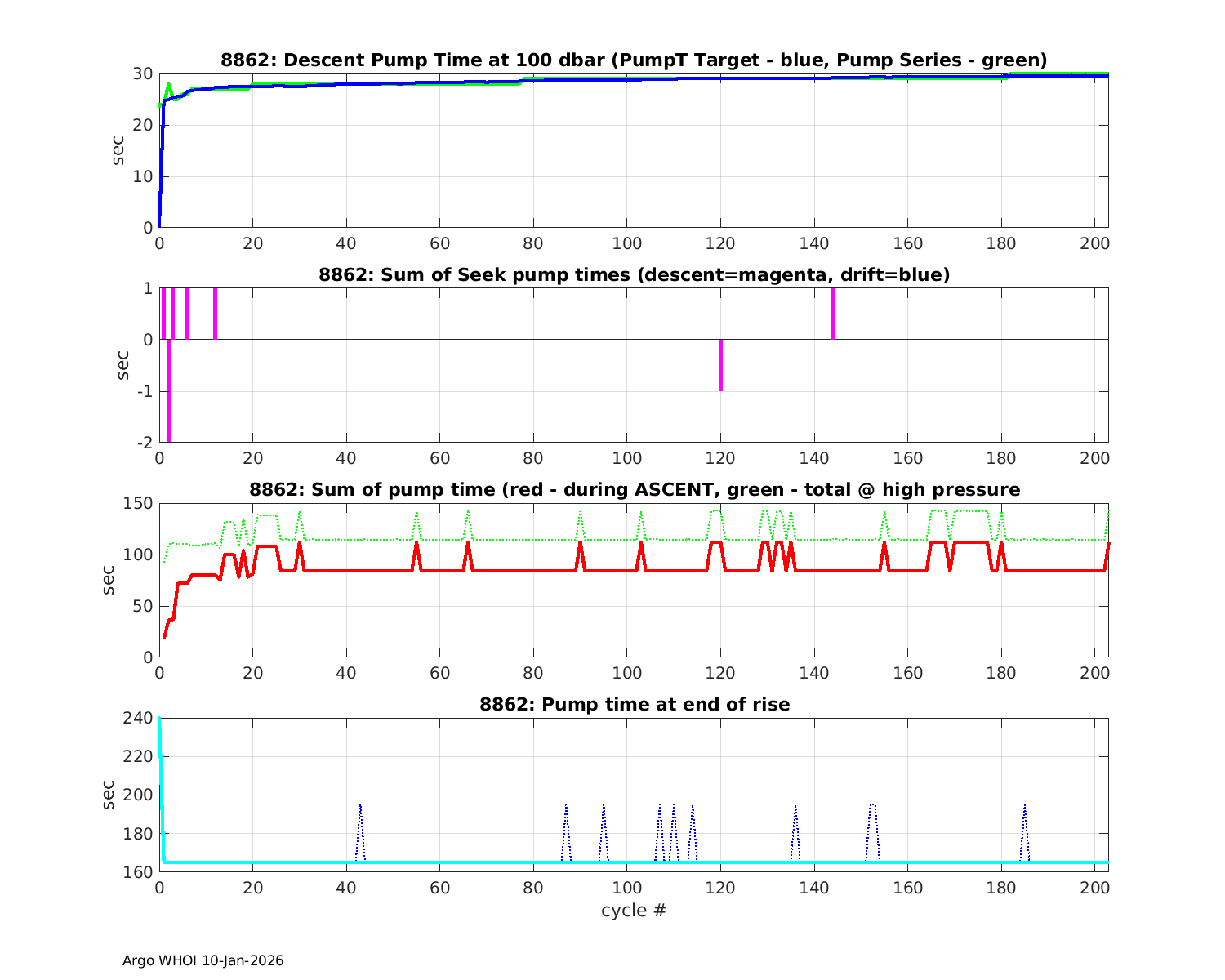The image size is (1225, 980).
Task: Click the blue dotted peak near cycle 136
Action: pos(795,807)
